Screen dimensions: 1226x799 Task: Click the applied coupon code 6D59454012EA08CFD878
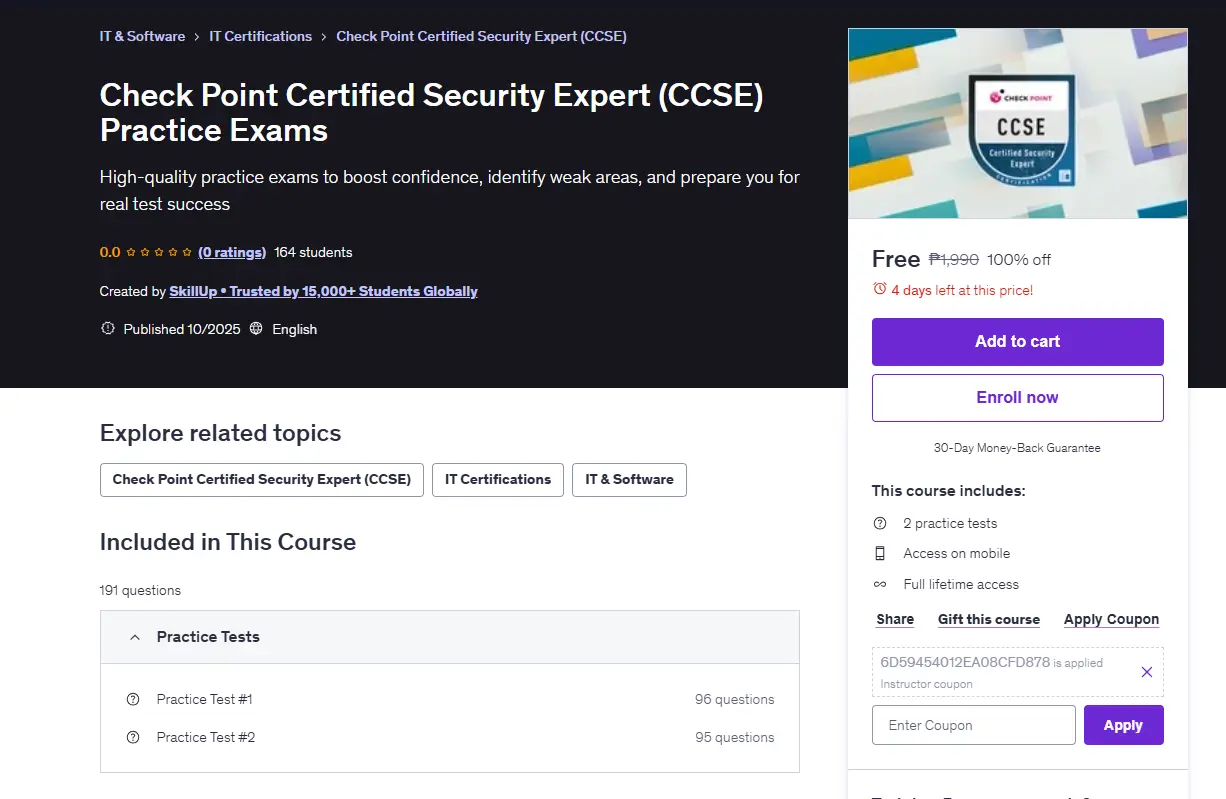point(965,662)
